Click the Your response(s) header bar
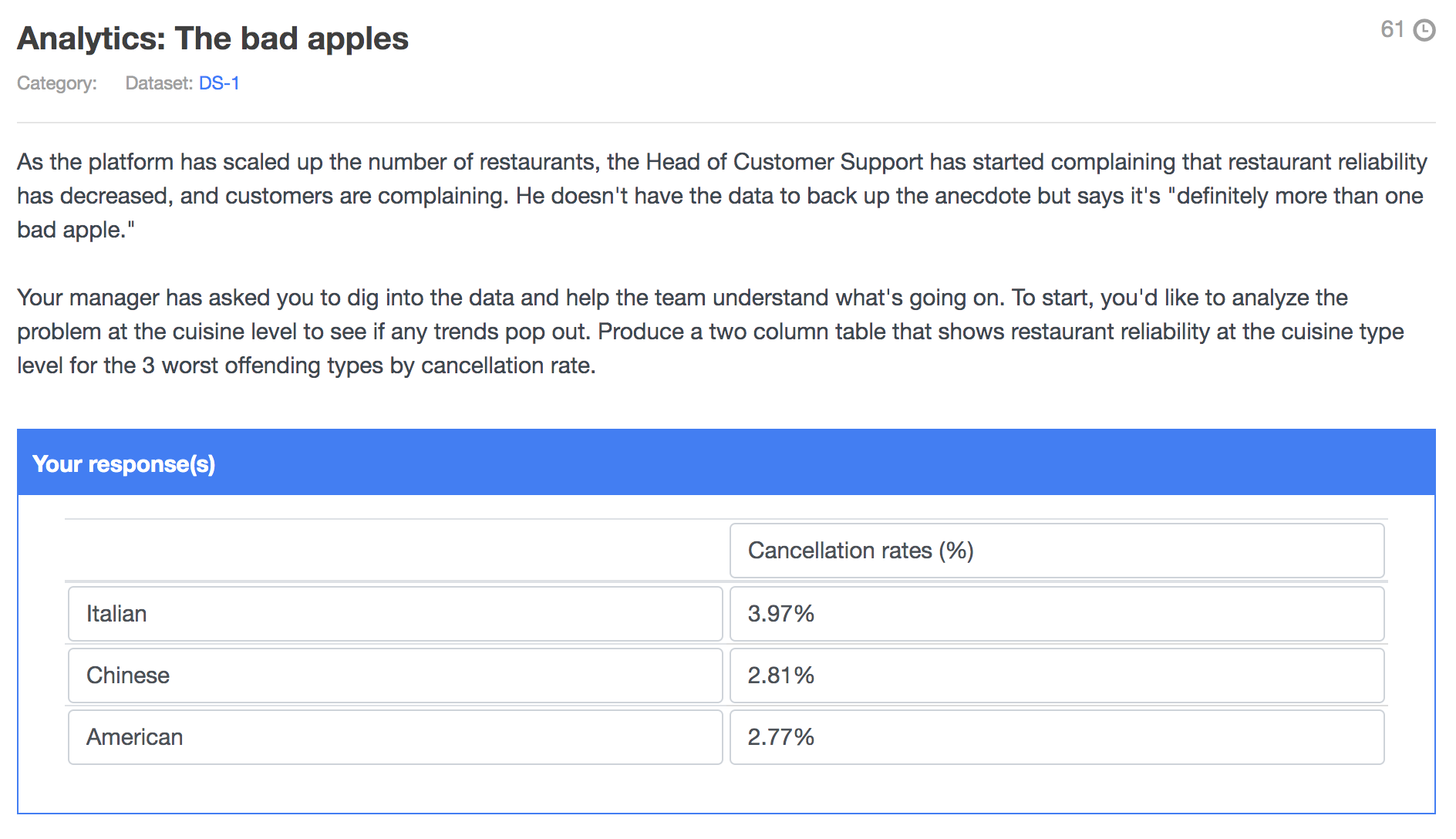Viewport: 1456px width, 839px height. pos(726,463)
